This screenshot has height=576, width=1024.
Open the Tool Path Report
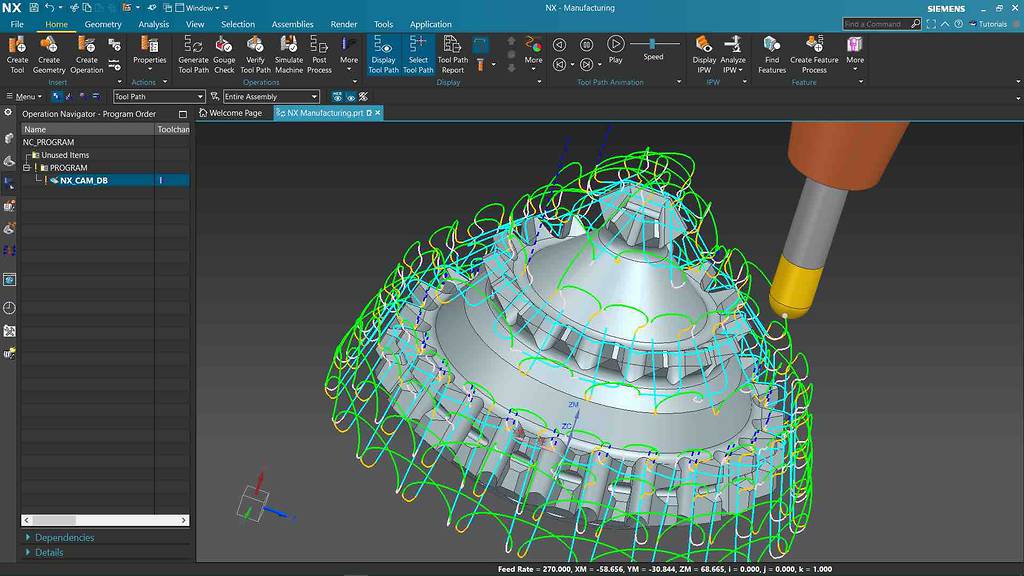(x=453, y=55)
